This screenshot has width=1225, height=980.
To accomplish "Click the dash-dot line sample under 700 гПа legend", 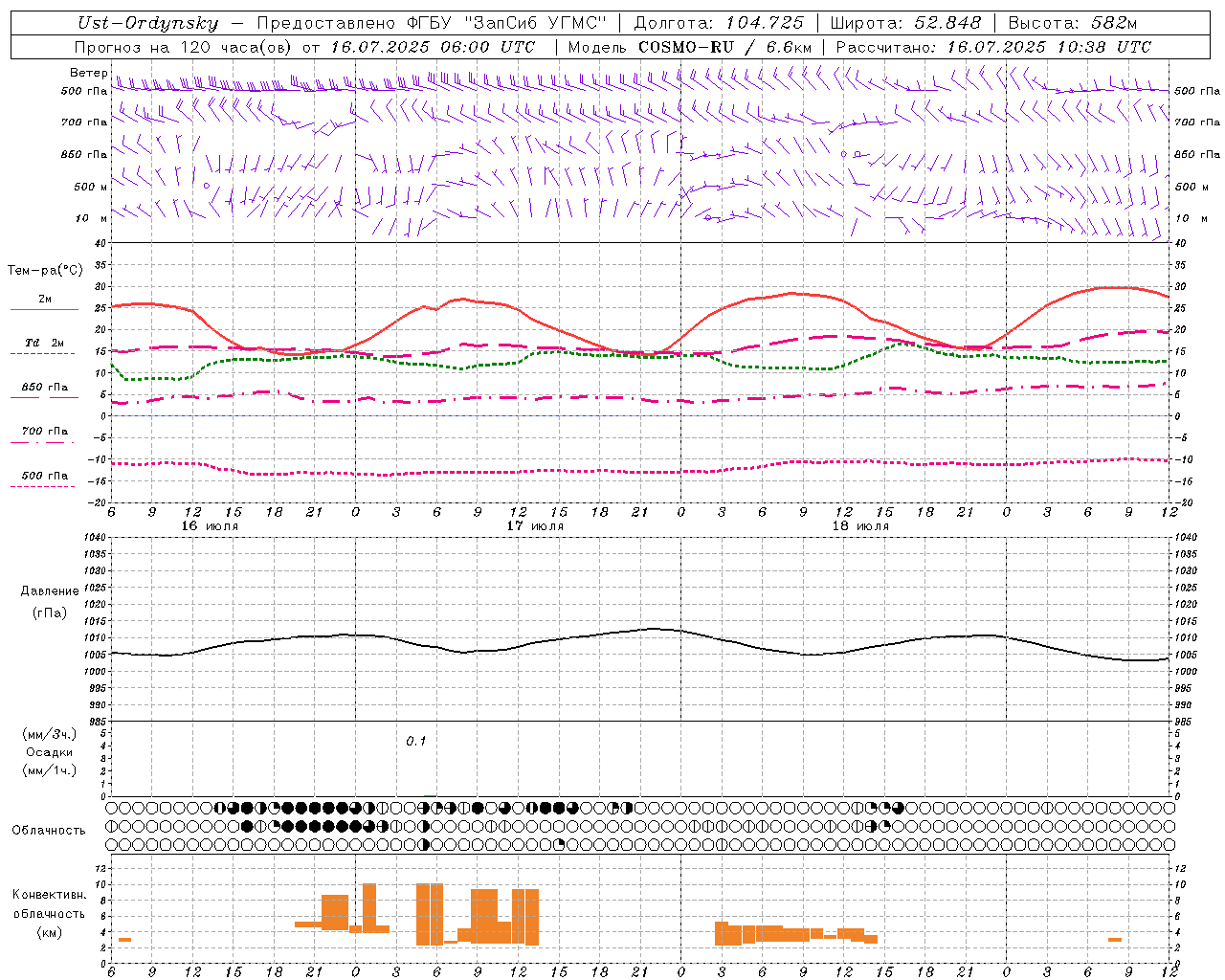I will [x=44, y=443].
